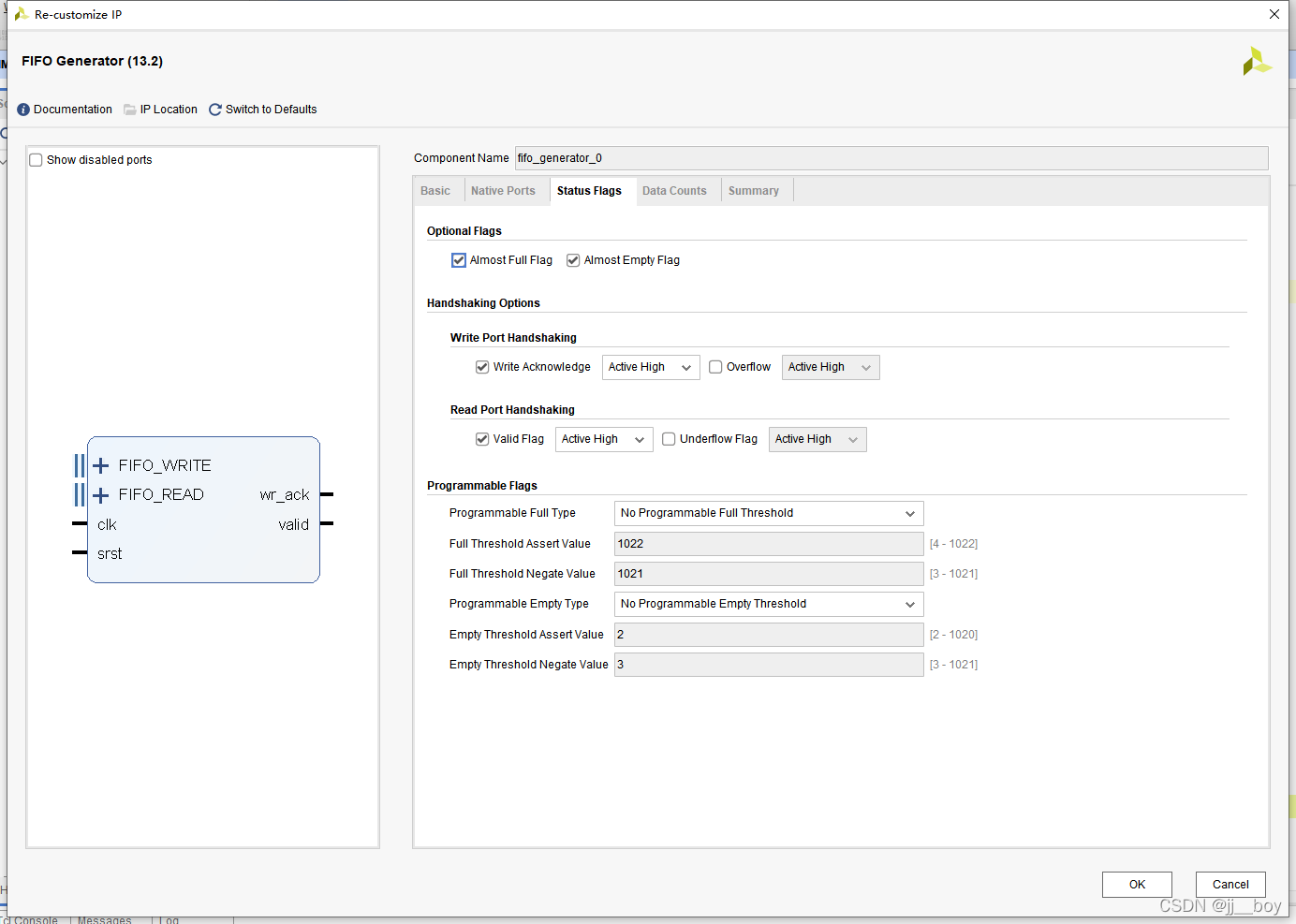Click the OK button
1296x924 pixels.
click(x=1137, y=885)
